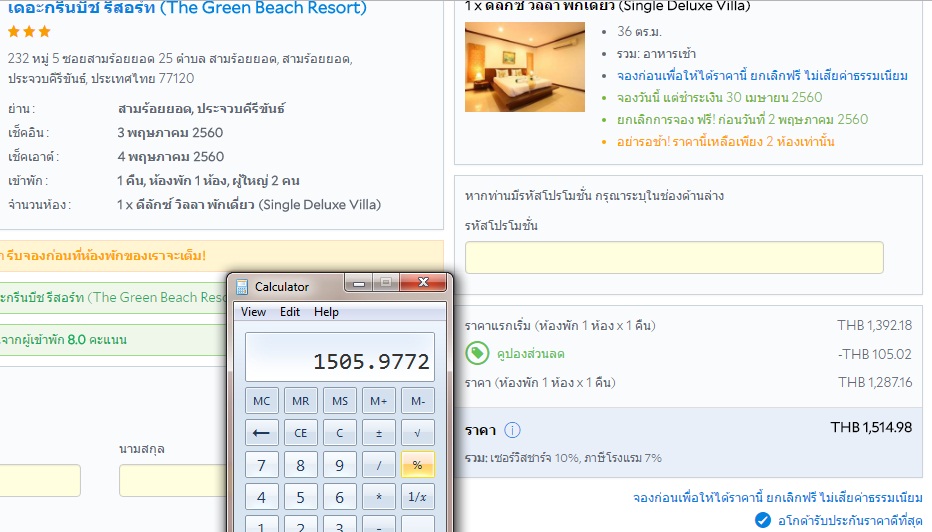Close the Calculator window
This screenshot has width=932, height=532.
click(x=423, y=282)
